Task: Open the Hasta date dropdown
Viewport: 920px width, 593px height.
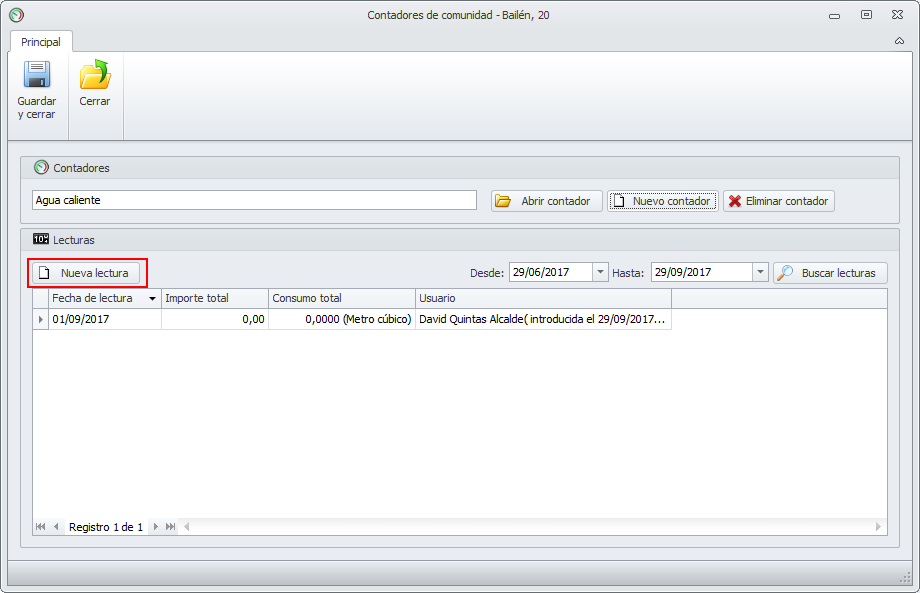Action: [760, 272]
